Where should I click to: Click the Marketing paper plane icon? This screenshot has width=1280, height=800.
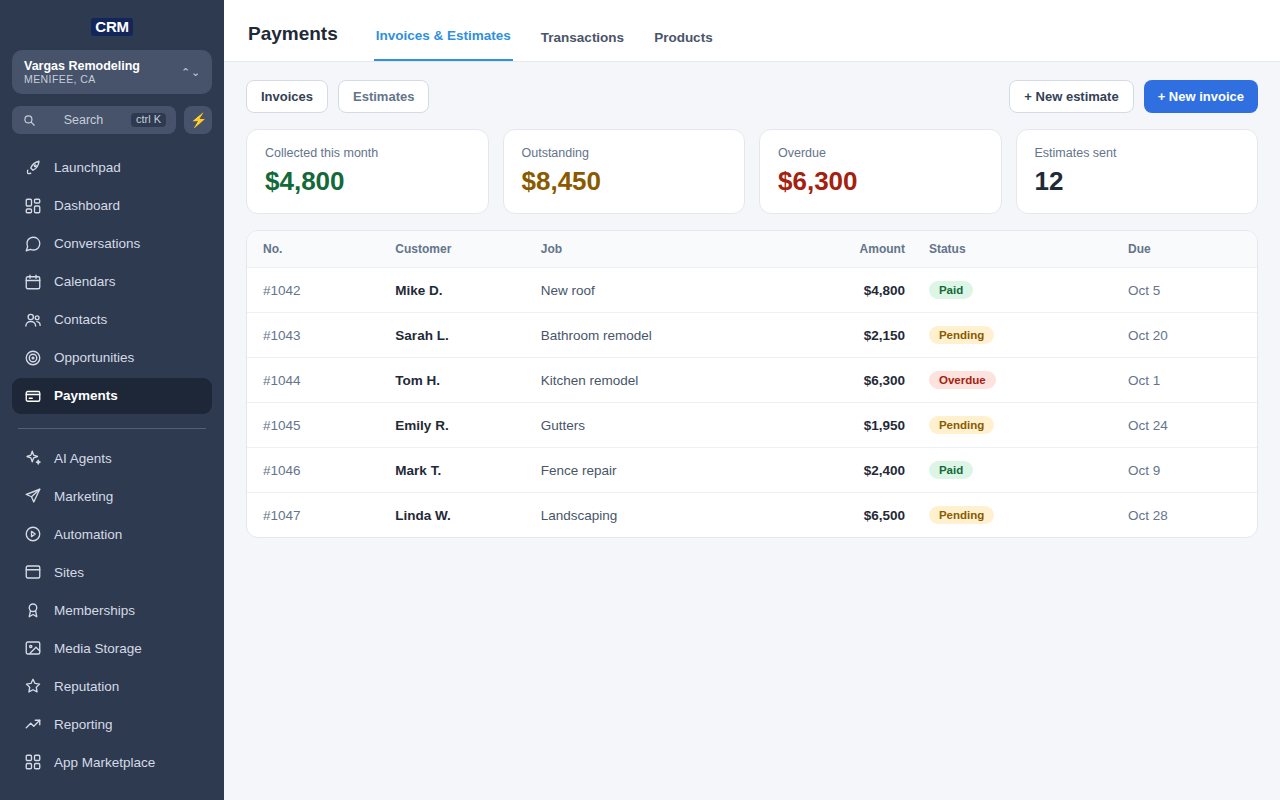33,497
